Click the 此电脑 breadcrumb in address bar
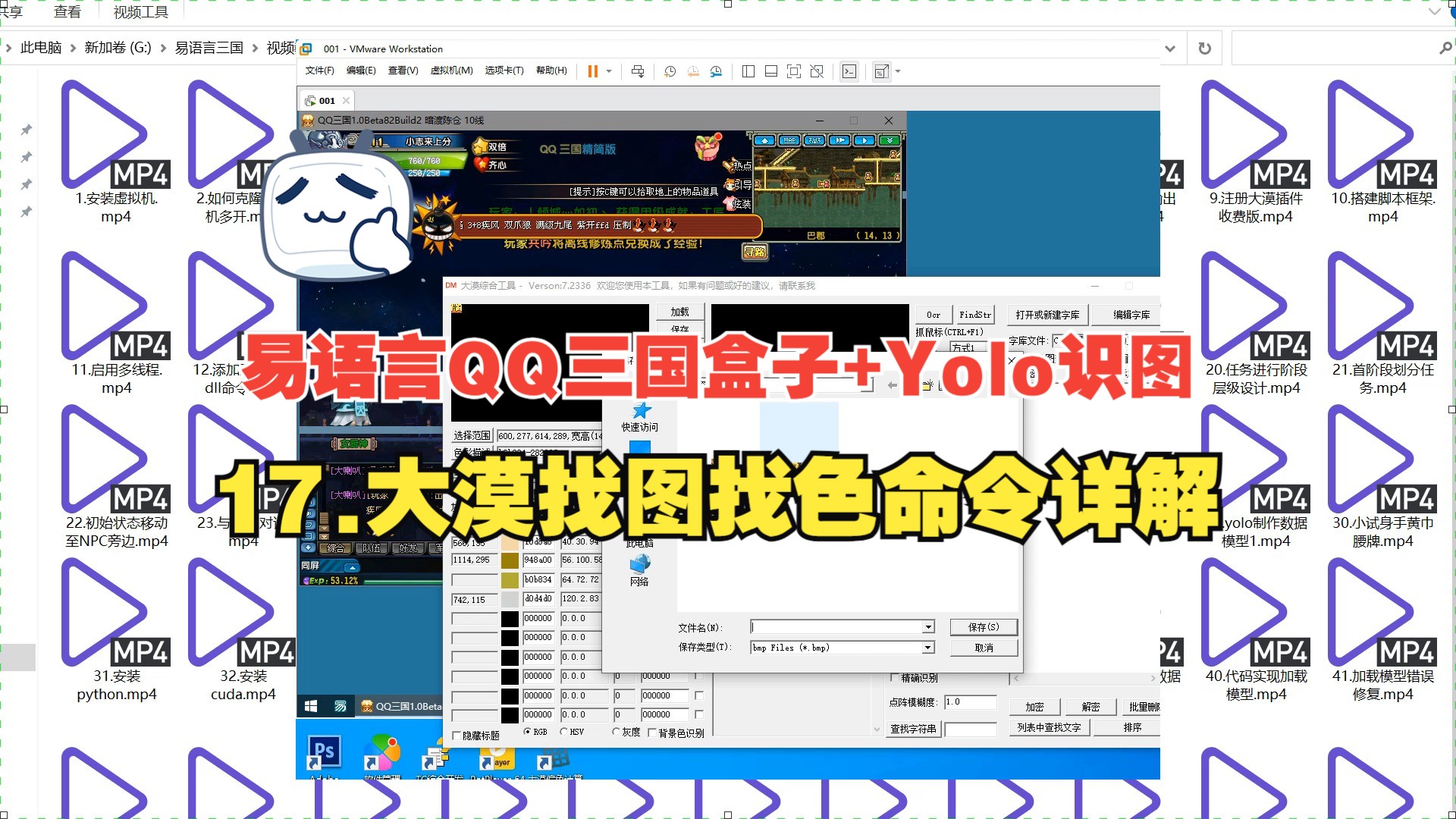The width and height of the screenshot is (1456, 819). pyautogui.click(x=41, y=48)
